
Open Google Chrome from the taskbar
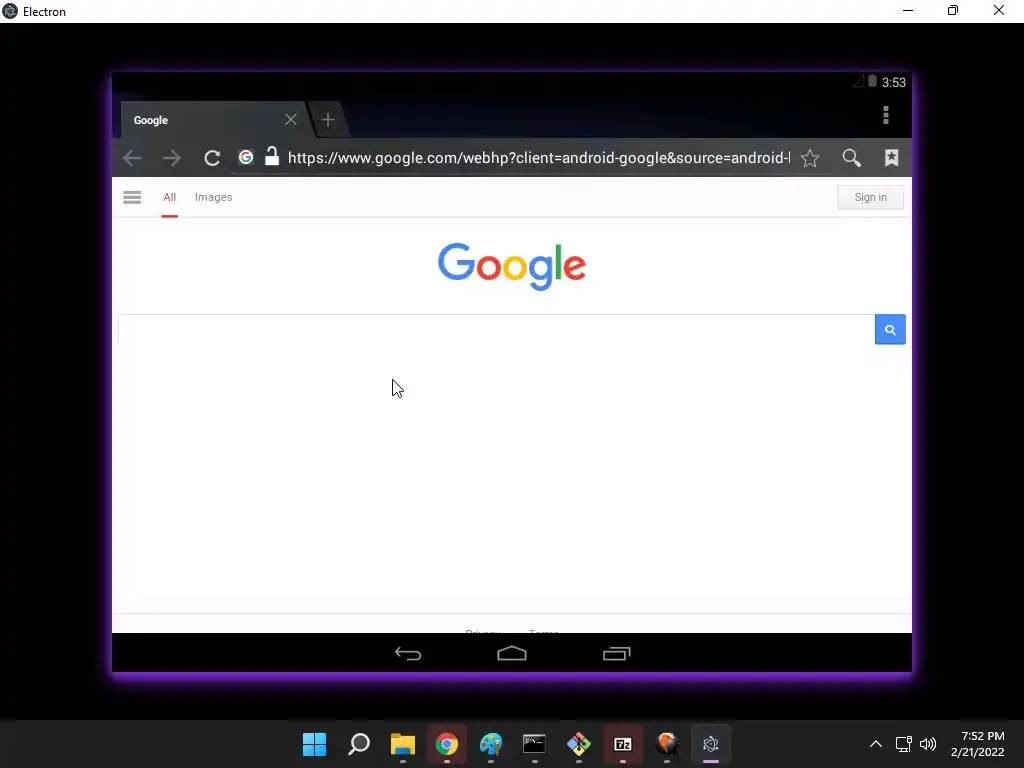pyautogui.click(x=447, y=744)
